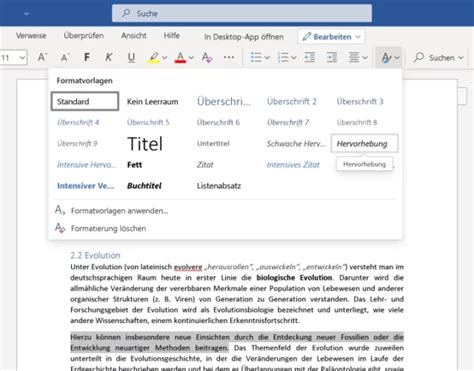Screen dimensions: 474x371
Task: Open the font color dropdown arrow
Action: coord(191,58)
